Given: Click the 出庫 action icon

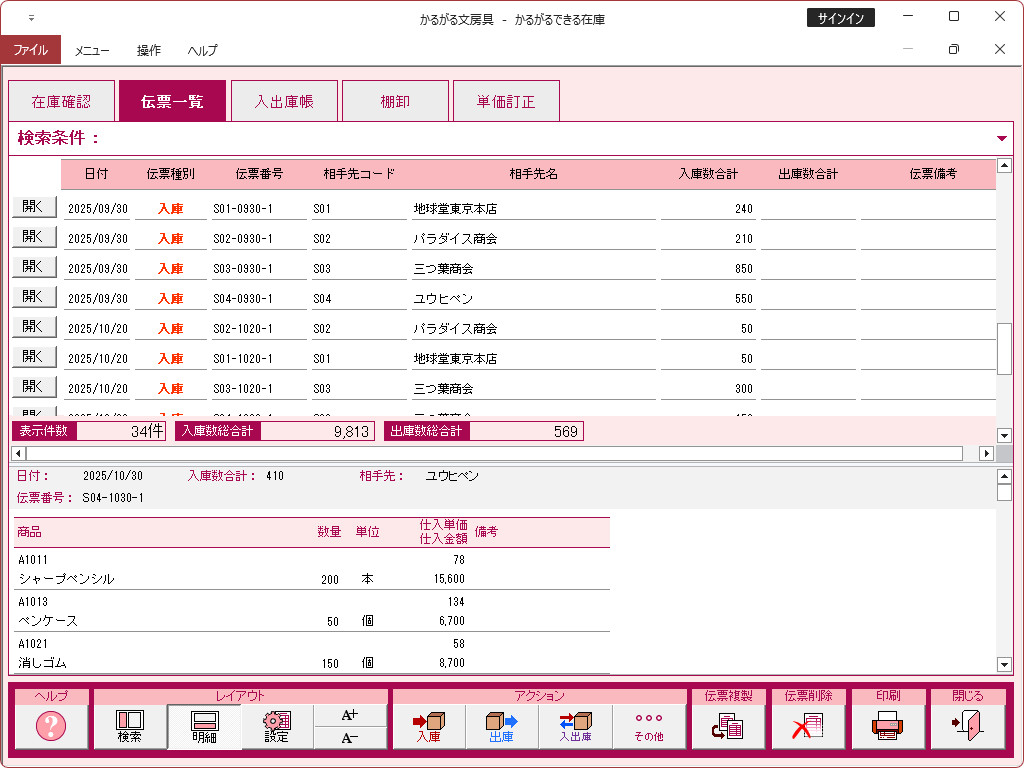Looking at the screenshot, I should click(502, 727).
